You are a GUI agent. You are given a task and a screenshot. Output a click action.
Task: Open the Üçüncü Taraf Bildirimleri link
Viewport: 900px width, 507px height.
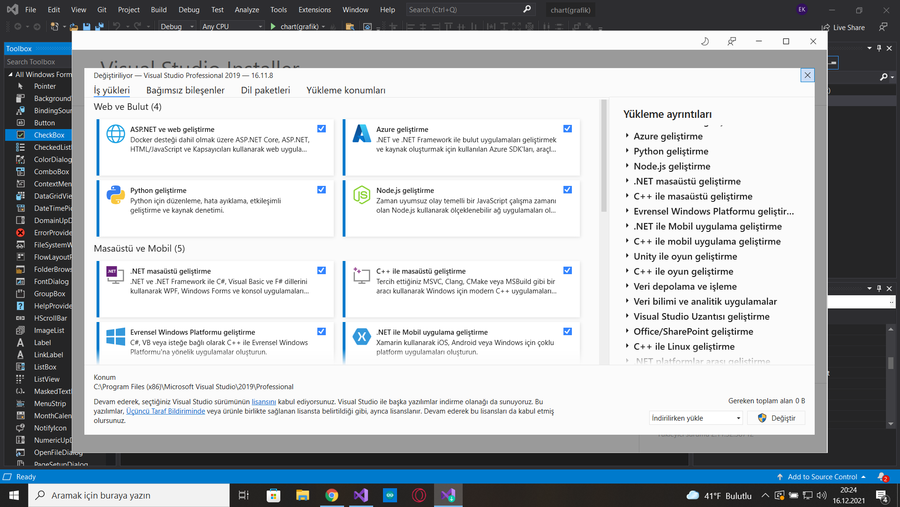tap(165, 411)
